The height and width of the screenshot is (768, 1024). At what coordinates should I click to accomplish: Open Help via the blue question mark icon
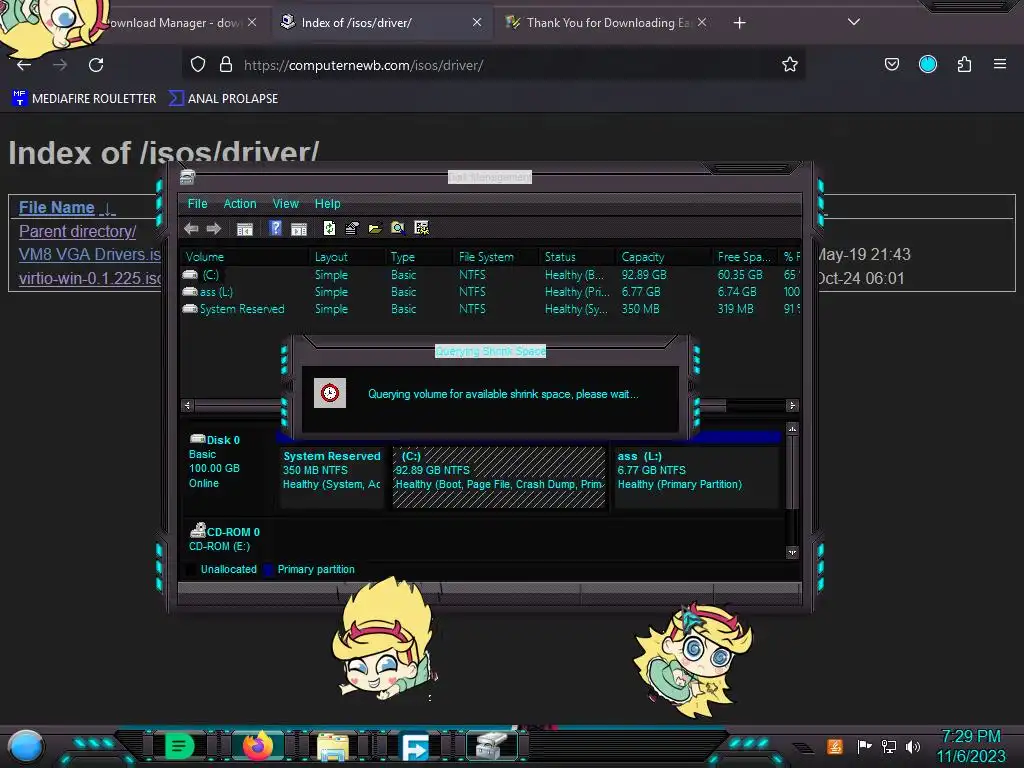[x=276, y=228]
